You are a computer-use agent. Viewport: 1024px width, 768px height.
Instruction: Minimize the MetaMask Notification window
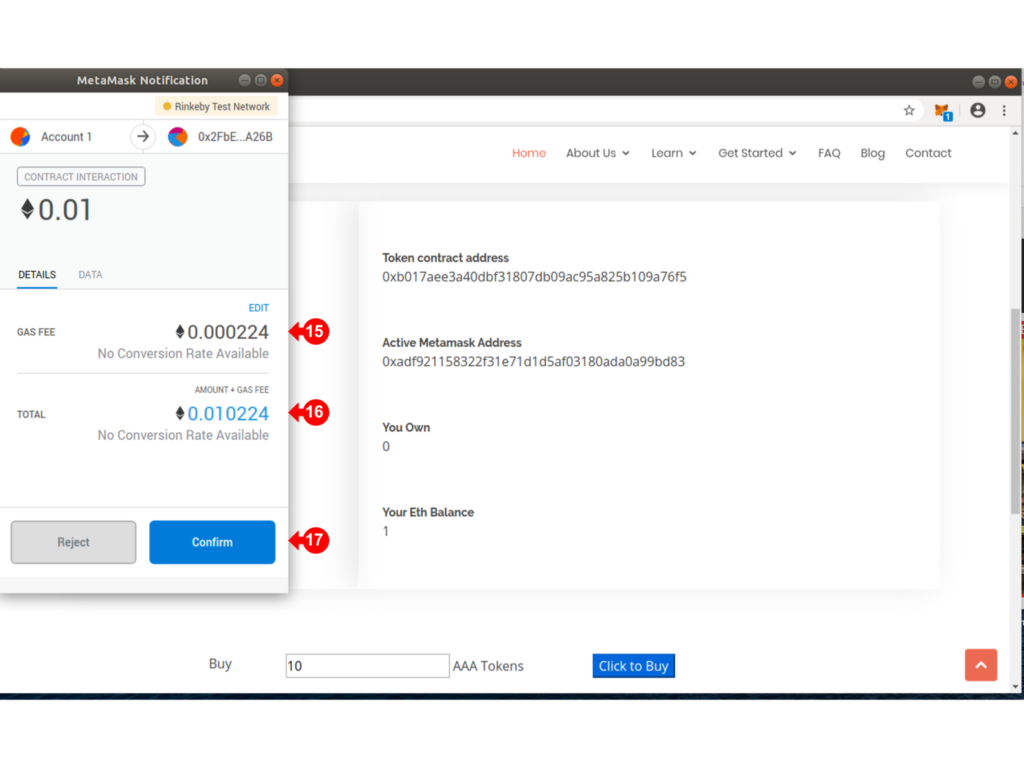click(244, 80)
